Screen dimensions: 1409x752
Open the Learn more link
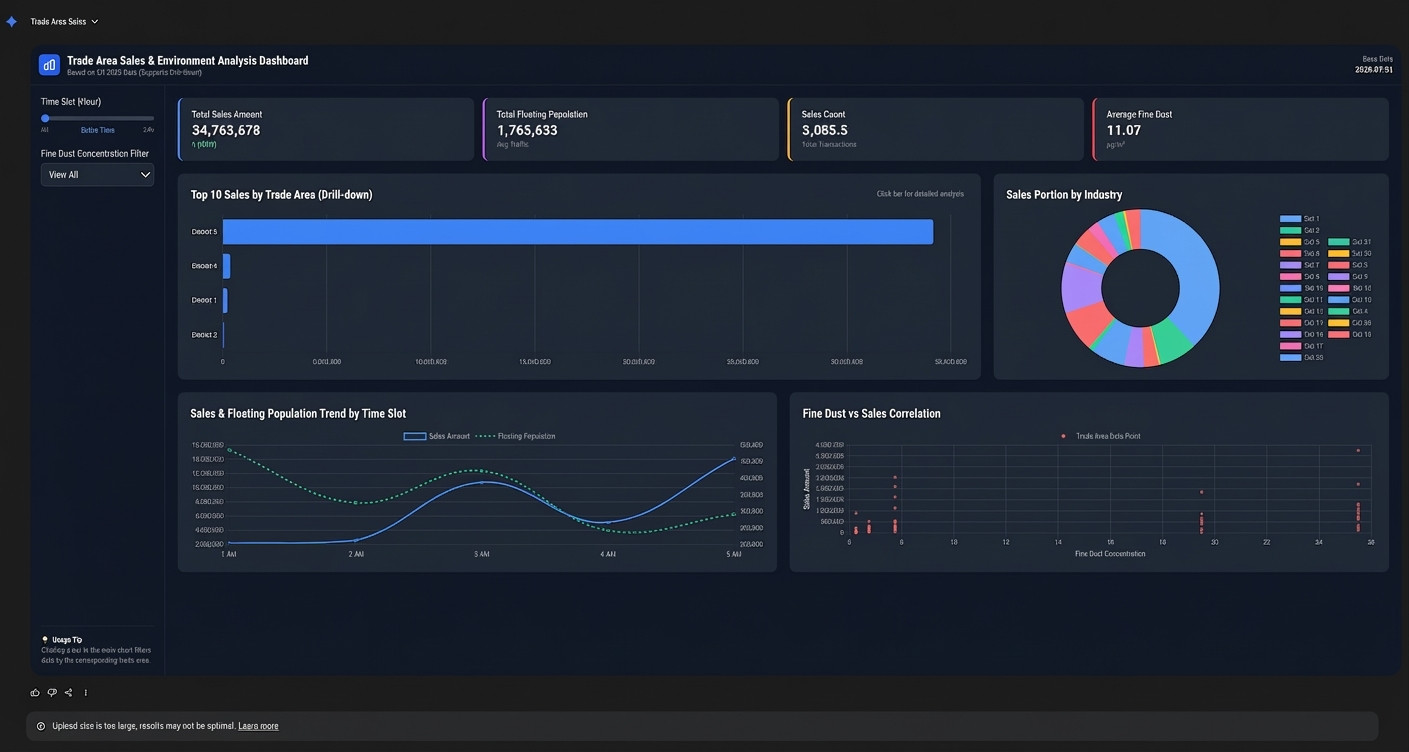(258, 726)
